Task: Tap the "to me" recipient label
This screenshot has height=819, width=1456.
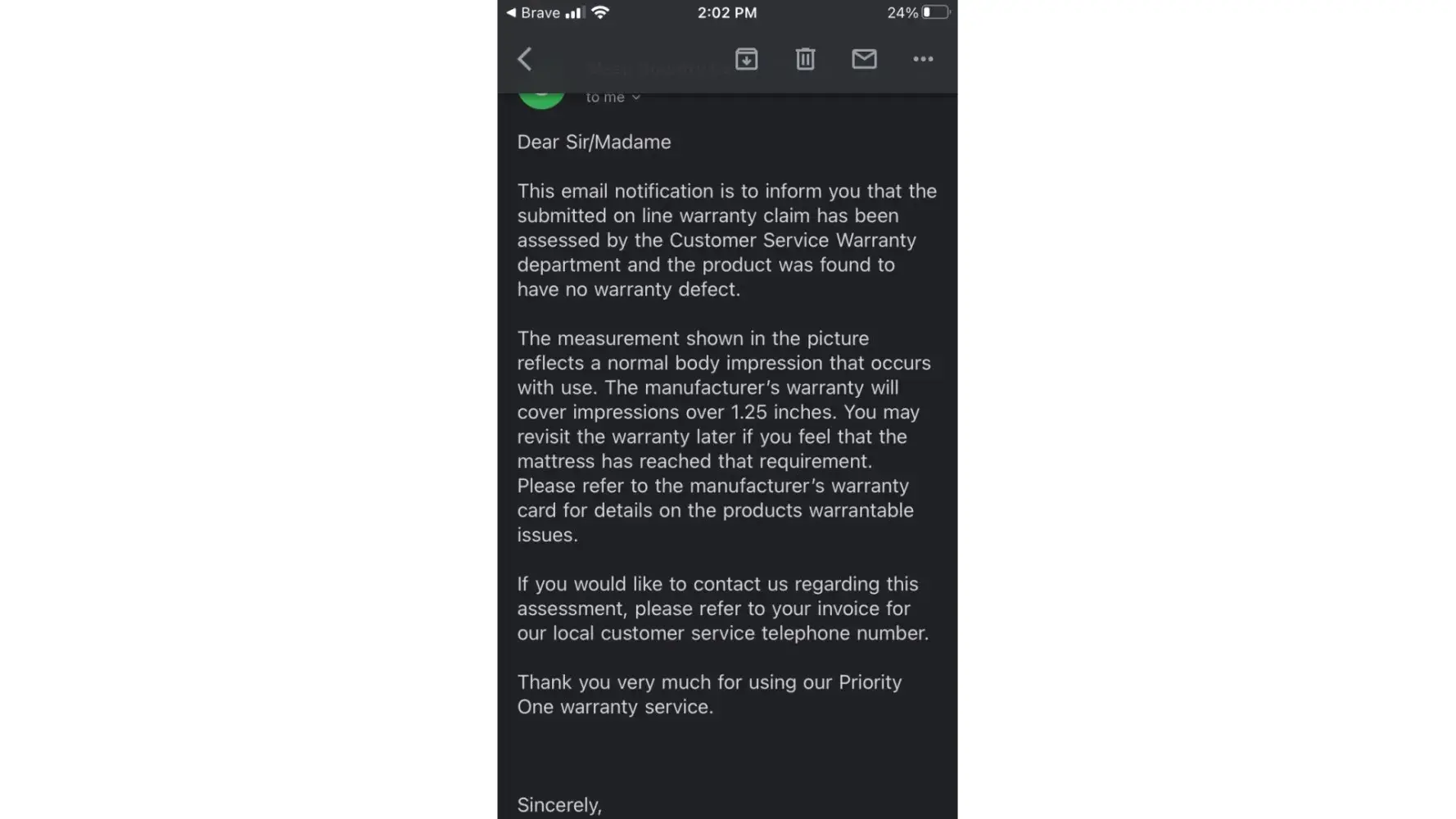Action: click(x=605, y=97)
